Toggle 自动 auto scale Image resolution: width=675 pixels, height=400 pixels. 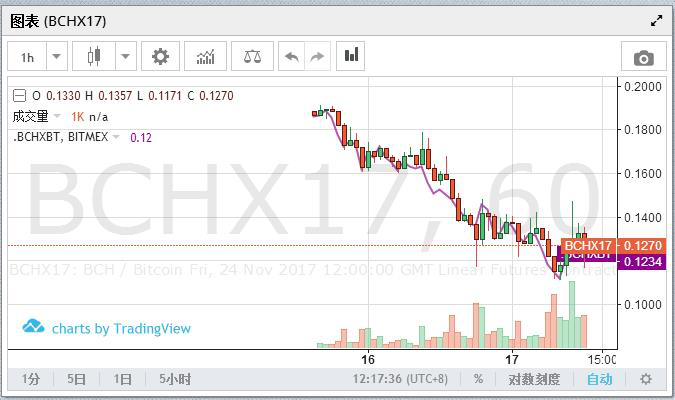click(x=600, y=379)
